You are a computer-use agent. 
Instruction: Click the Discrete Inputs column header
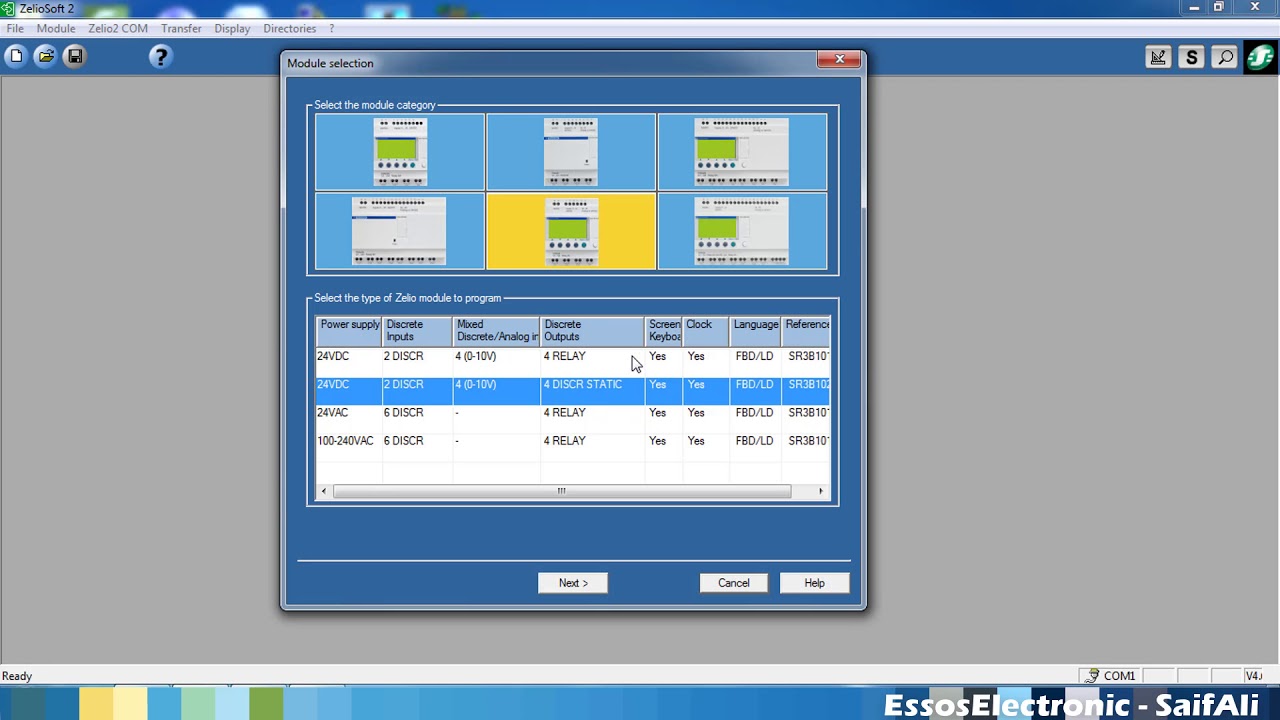(x=418, y=330)
